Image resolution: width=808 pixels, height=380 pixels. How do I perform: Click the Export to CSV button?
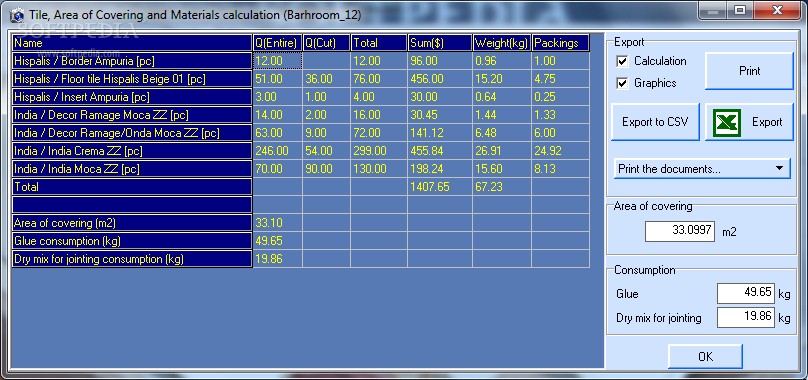pos(655,122)
